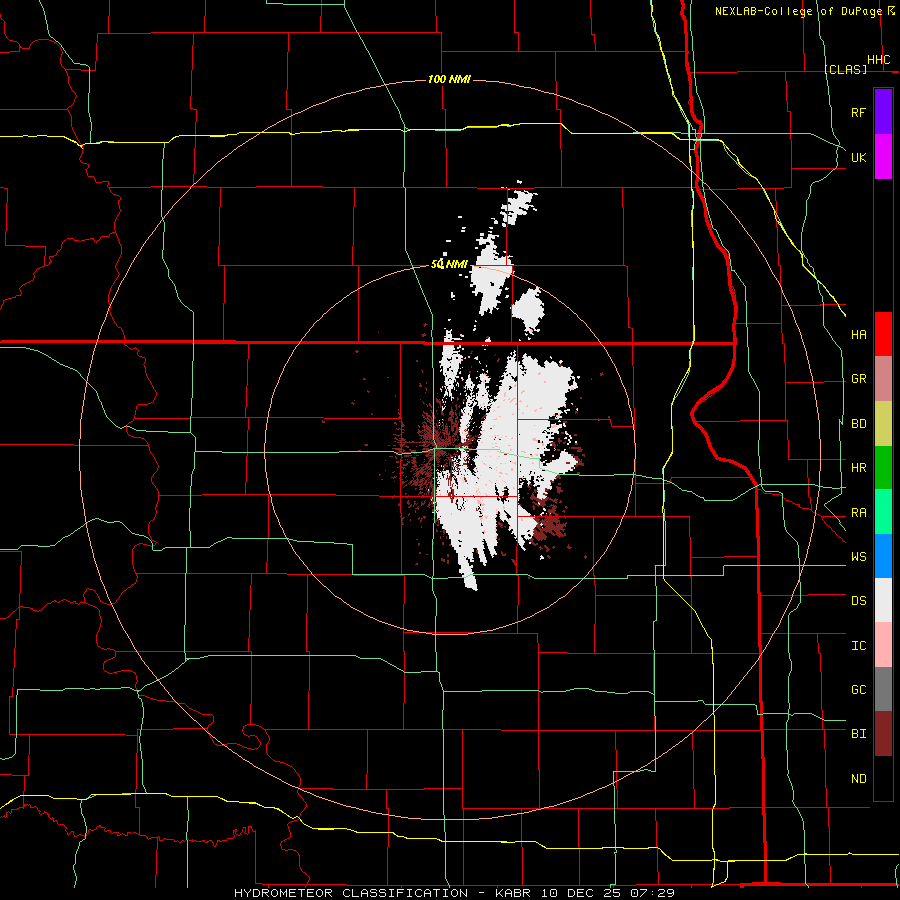Click the BI dark red legend swatch
Viewport: 900px width, 900px height.
coord(883,734)
